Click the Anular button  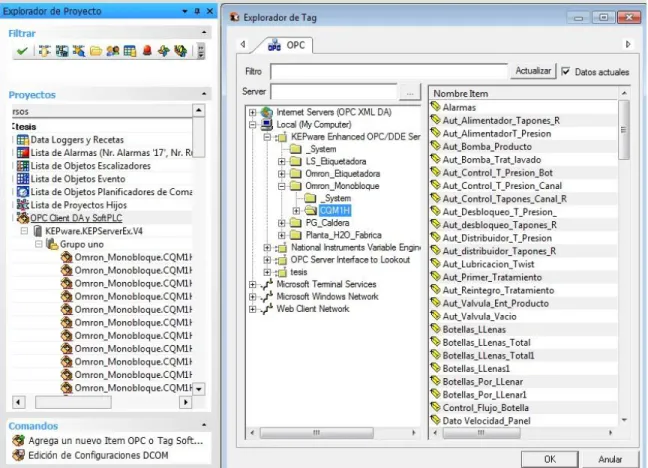pyautogui.click(x=610, y=459)
